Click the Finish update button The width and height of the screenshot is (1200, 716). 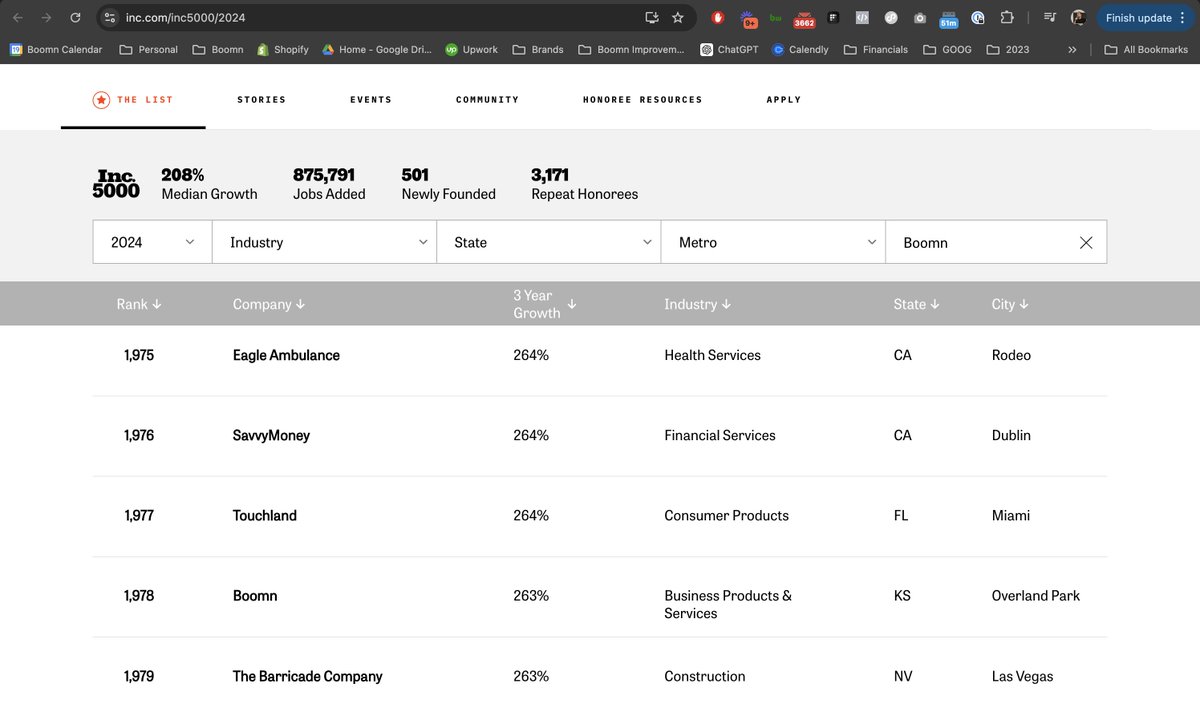pos(1145,18)
